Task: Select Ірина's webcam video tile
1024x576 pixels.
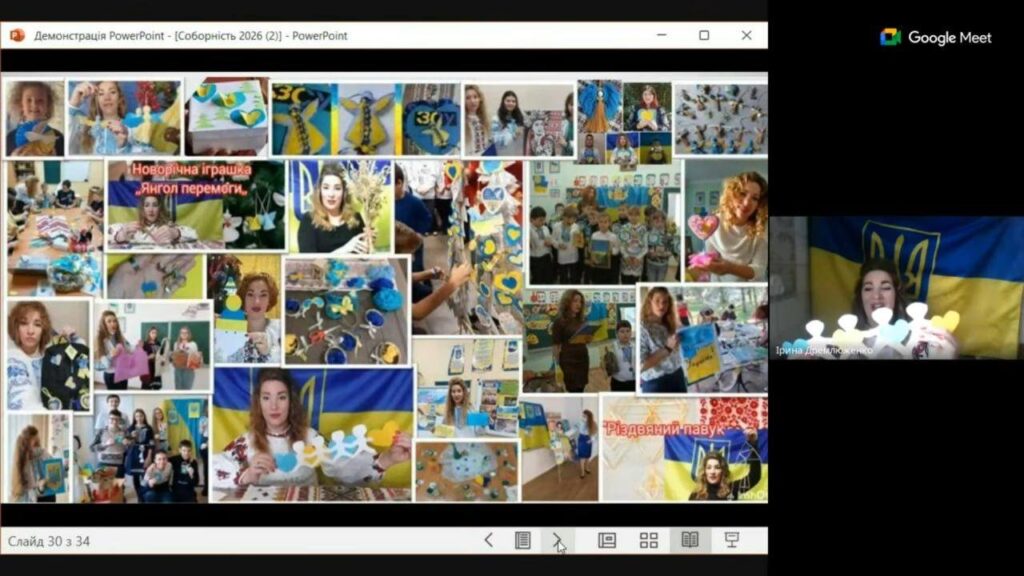Action: click(x=896, y=287)
